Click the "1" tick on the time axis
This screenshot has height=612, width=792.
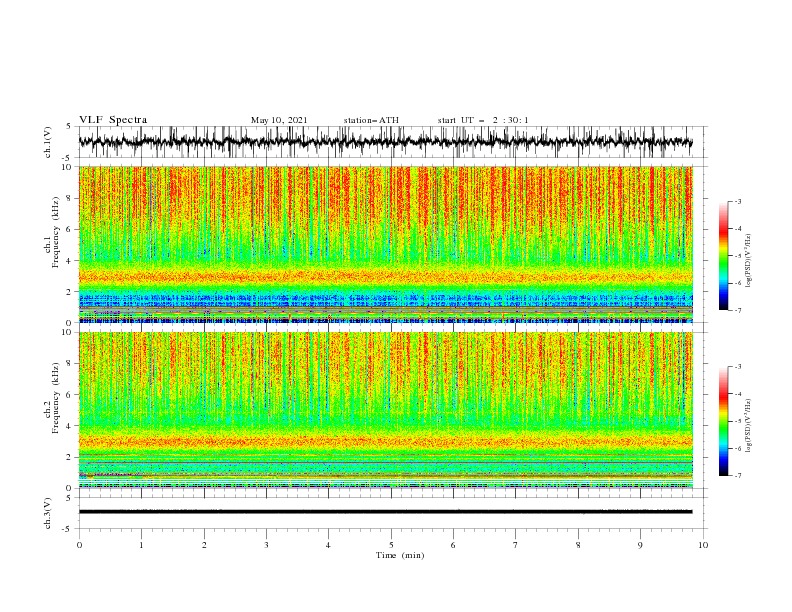[141, 545]
